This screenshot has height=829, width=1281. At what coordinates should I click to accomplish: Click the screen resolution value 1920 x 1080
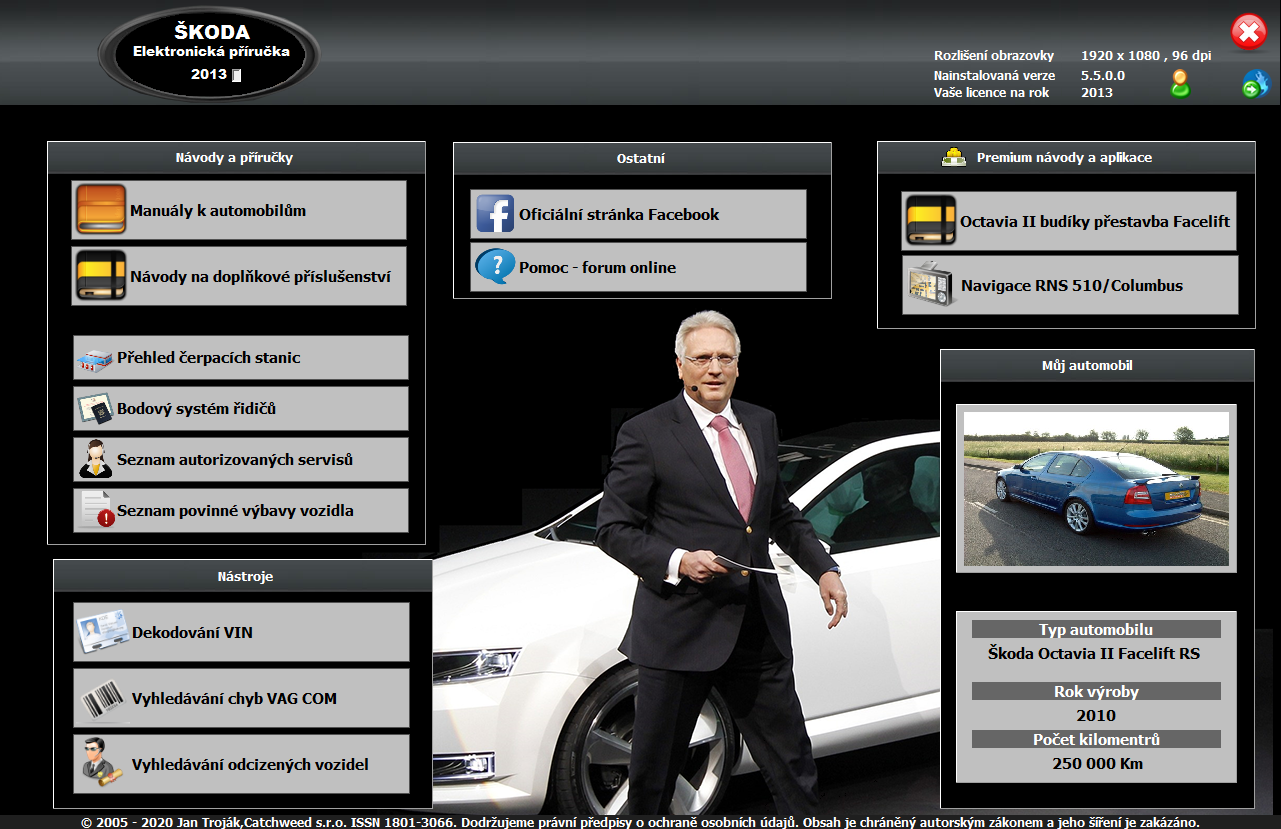pyautogui.click(x=1120, y=56)
